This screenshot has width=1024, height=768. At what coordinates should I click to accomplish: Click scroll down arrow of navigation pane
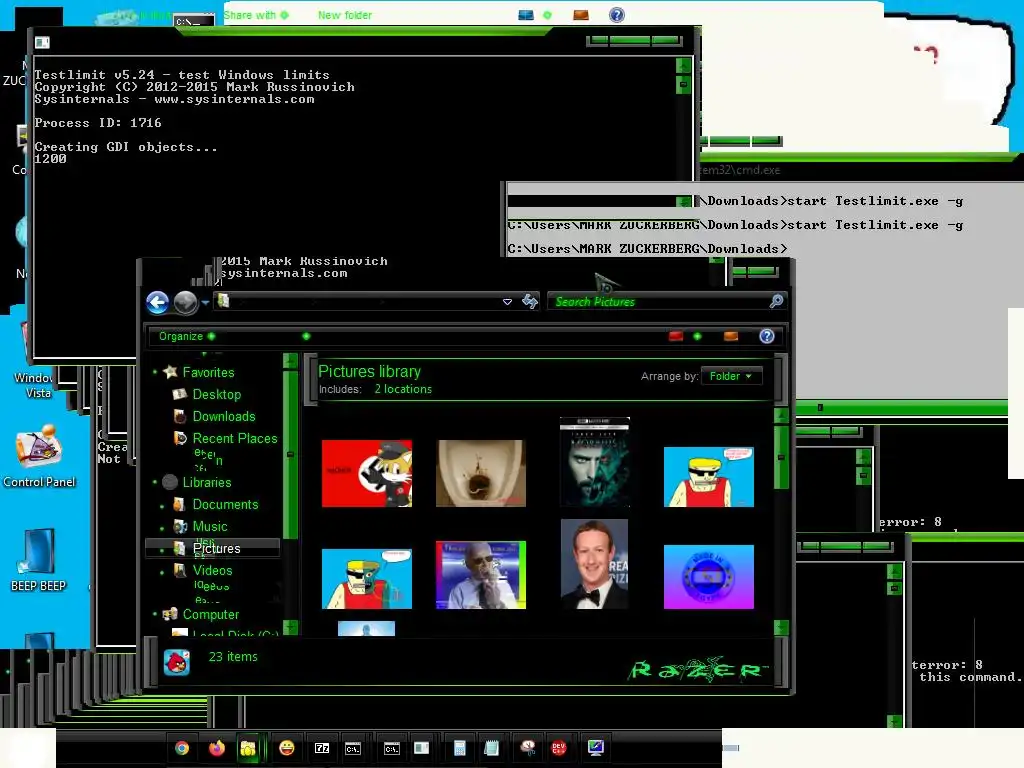point(290,628)
